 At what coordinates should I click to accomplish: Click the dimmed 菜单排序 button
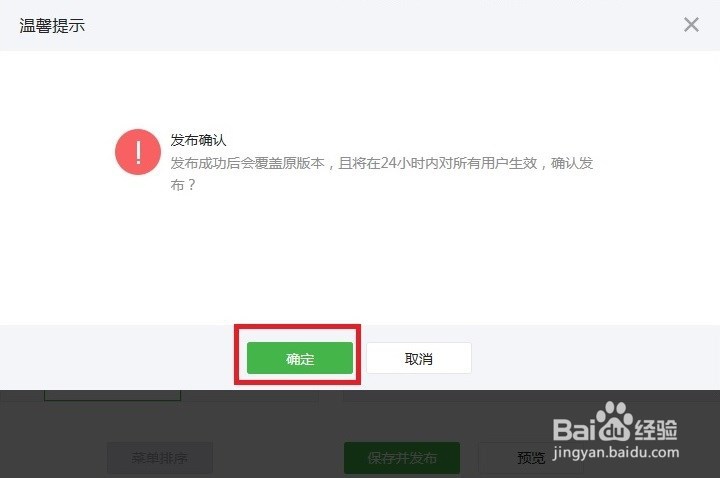pyautogui.click(x=160, y=458)
